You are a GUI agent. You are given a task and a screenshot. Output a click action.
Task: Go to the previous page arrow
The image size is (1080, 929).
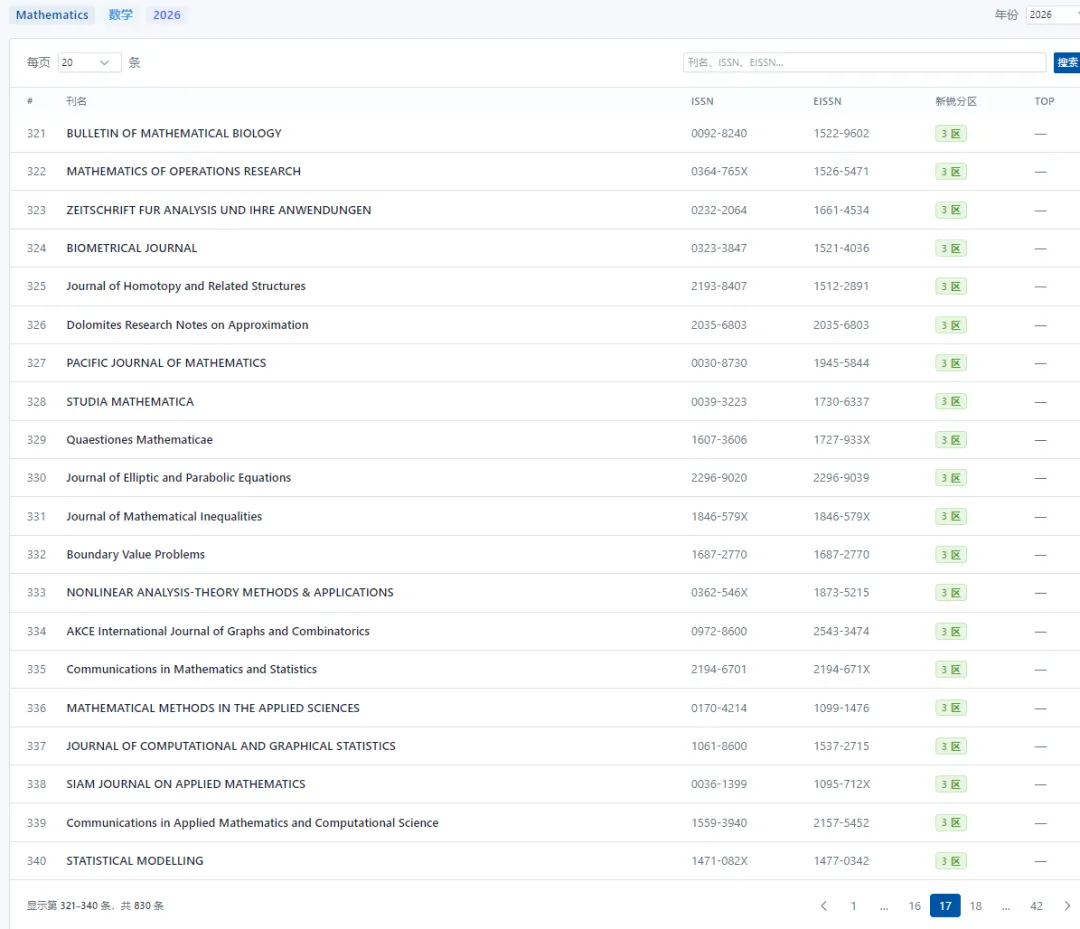(x=823, y=906)
